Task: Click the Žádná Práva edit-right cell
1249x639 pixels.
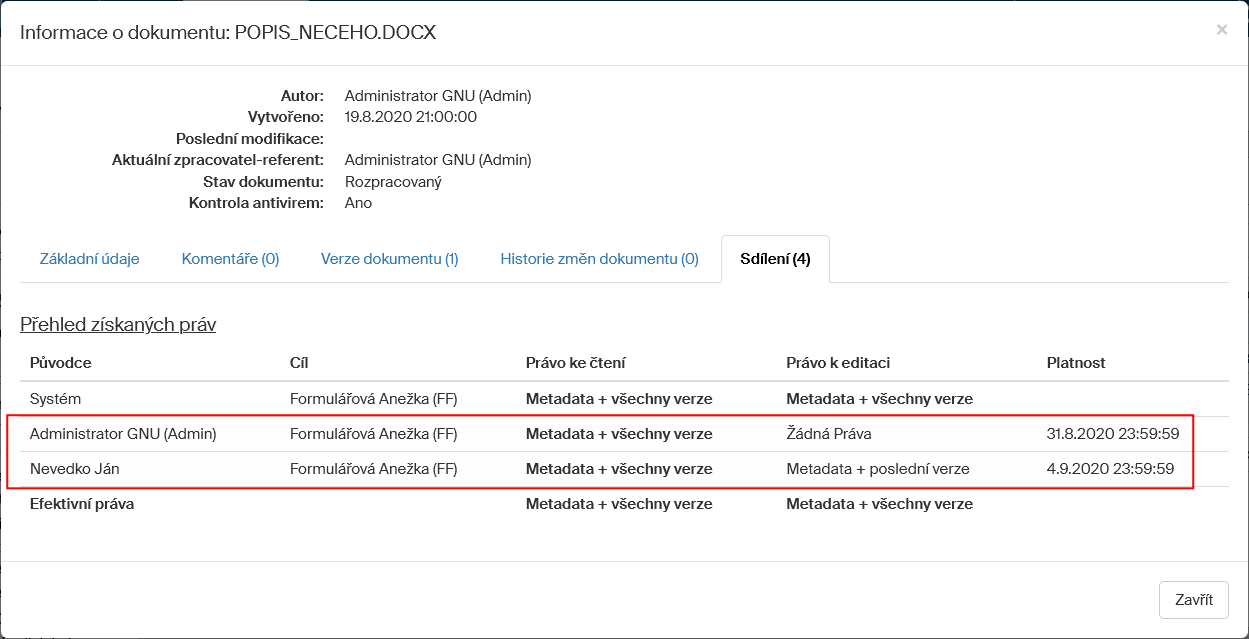Action: click(x=831, y=434)
